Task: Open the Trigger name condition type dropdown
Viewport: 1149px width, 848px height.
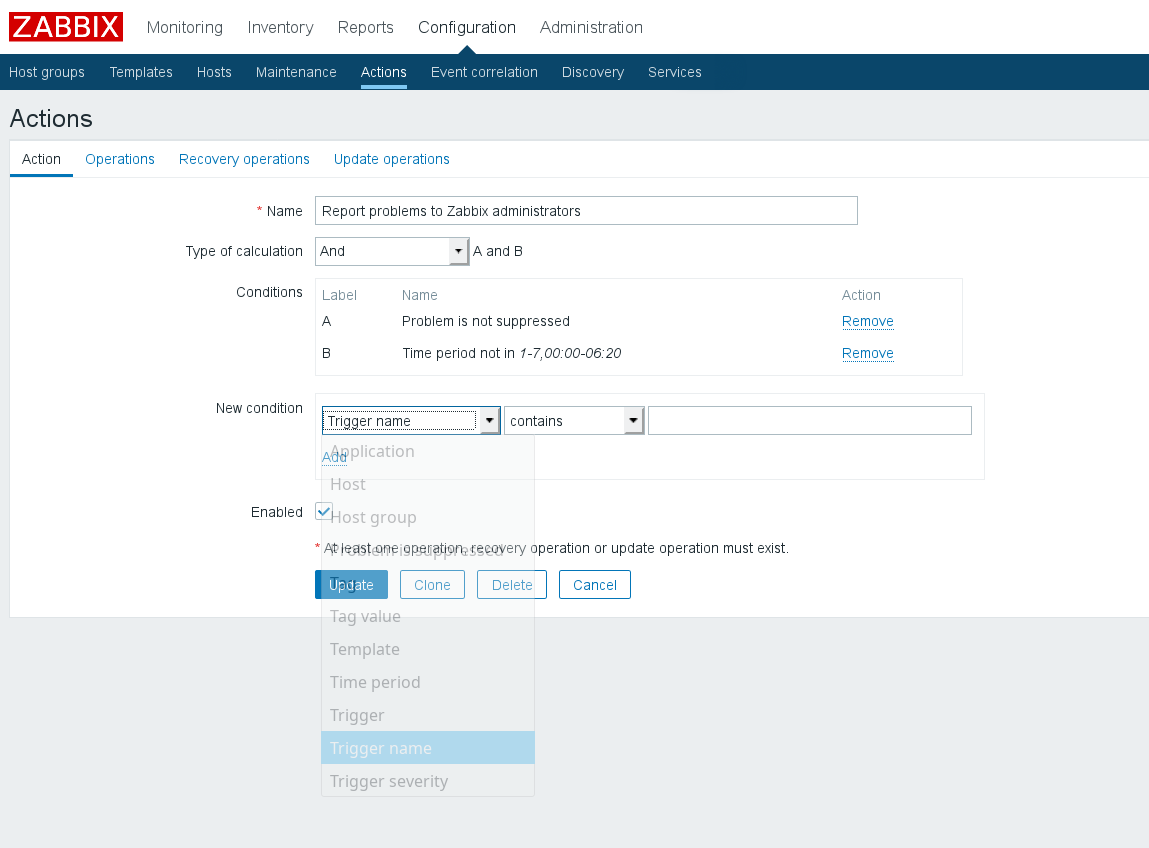Action: [x=411, y=421]
